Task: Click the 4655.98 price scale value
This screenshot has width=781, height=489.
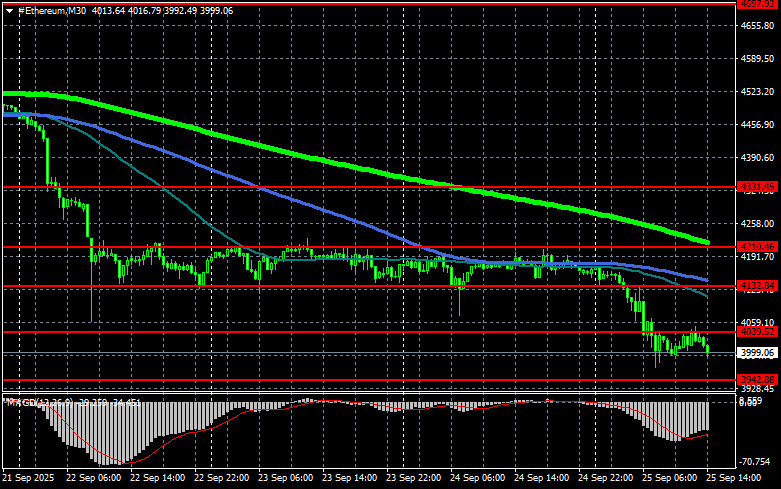Action: [757, 26]
